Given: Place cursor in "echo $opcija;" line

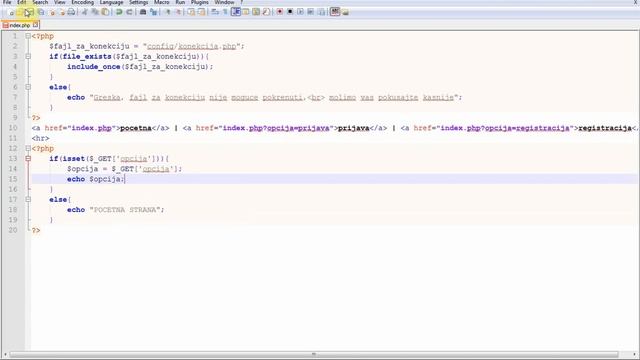Looking at the screenshot, I should pos(96,179).
